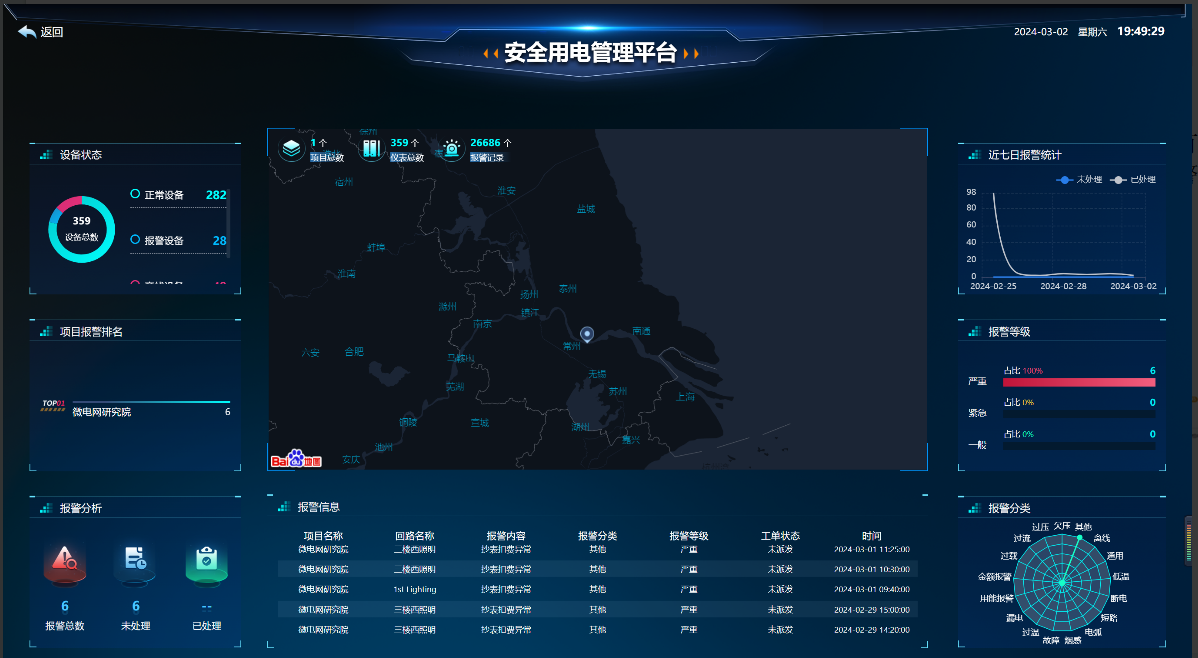
Task: Click the 仪表总数 meter icon
Action: click(x=372, y=149)
